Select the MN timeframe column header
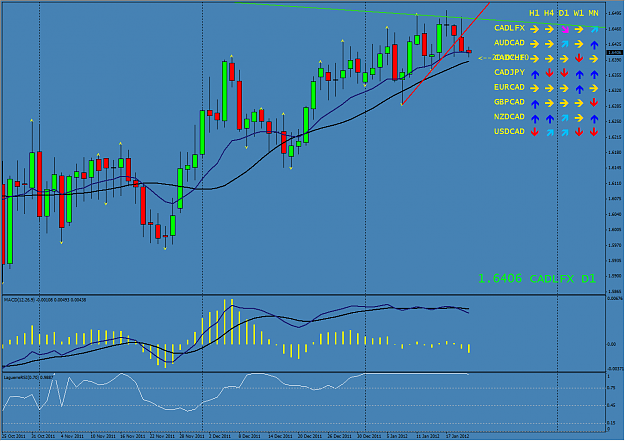 [x=594, y=13]
